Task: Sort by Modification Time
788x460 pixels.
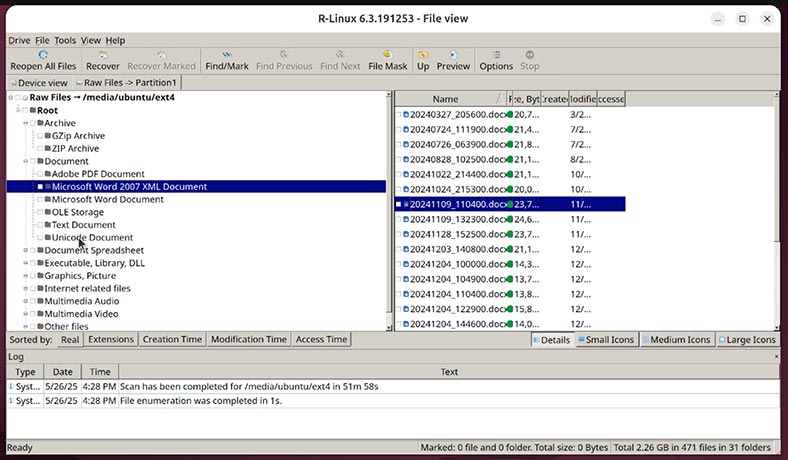Action: 249,339
